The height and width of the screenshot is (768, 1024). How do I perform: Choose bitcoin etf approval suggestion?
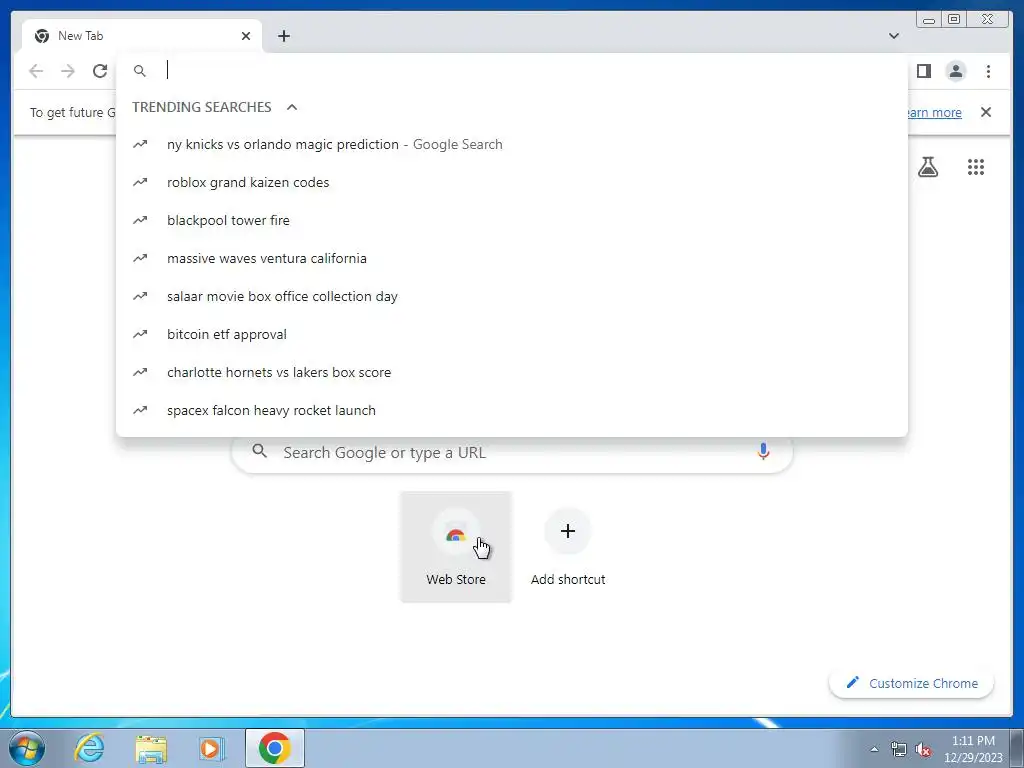pyautogui.click(x=512, y=334)
